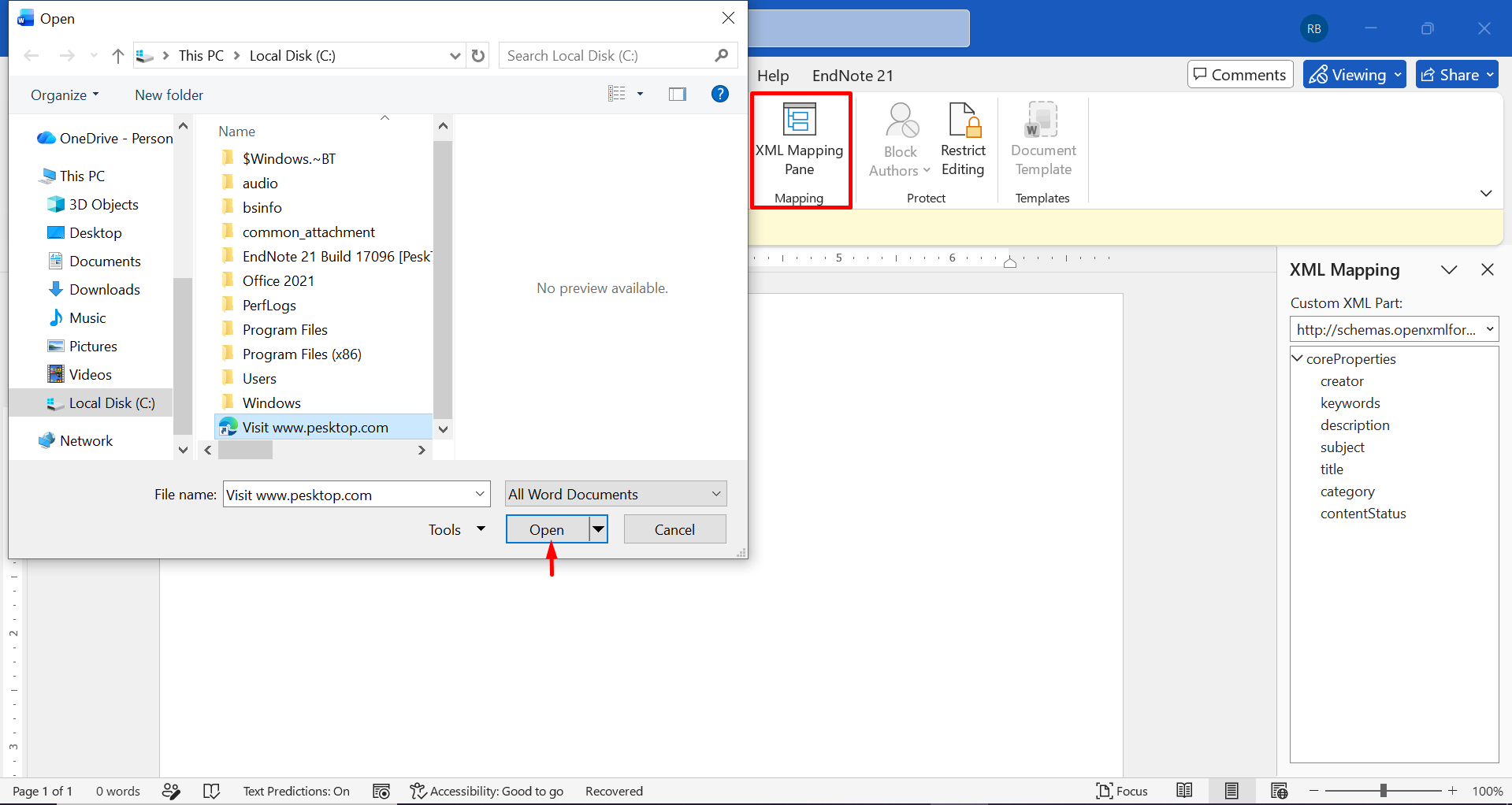The width and height of the screenshot is (1512, 805).
Task: Click the back navigation arrow in dialog
Action: point(32,56)
